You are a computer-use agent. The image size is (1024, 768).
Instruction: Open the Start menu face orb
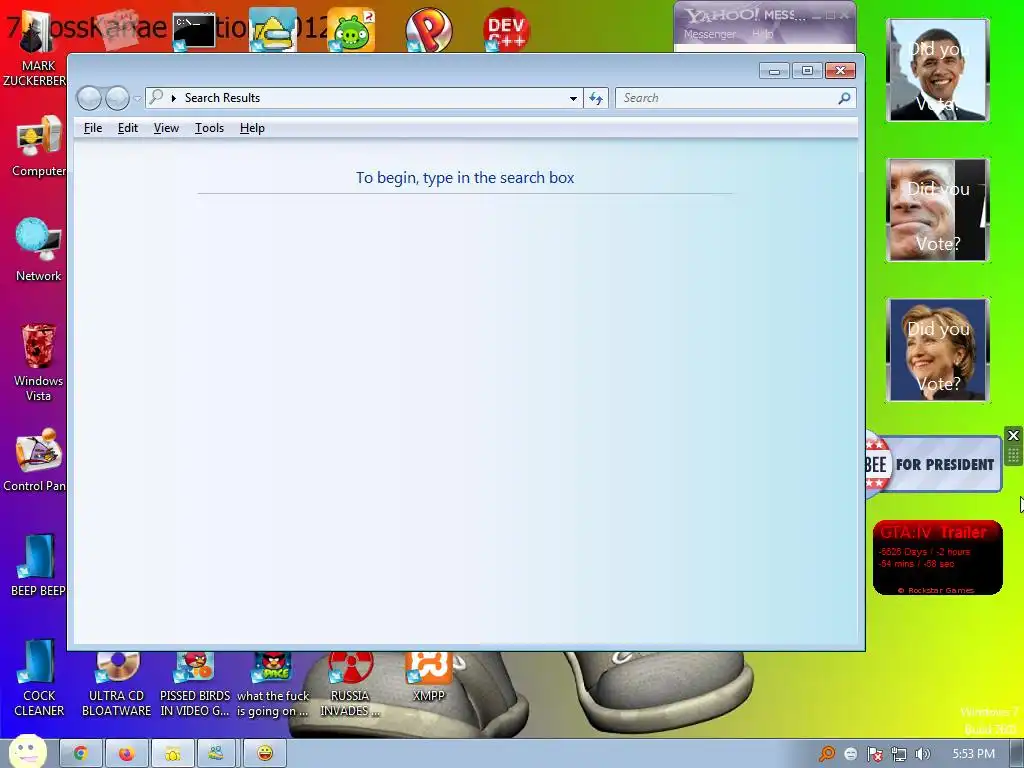[27, 752]
